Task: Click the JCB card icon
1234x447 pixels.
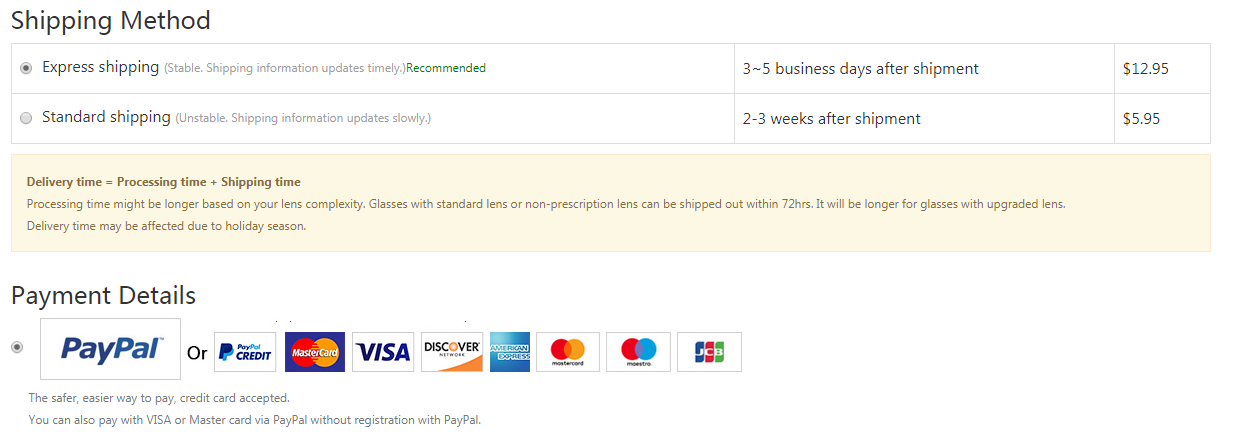Action: 709,352
